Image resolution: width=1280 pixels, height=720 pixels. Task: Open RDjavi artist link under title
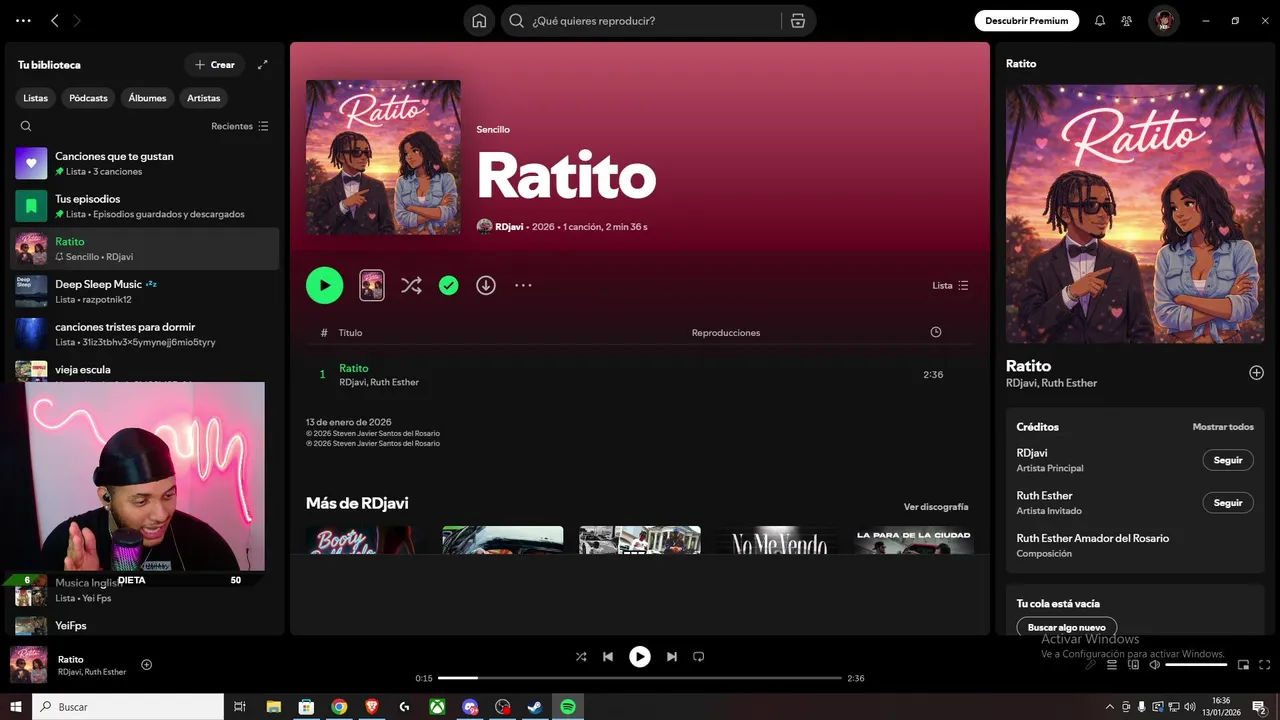point(509,227)
